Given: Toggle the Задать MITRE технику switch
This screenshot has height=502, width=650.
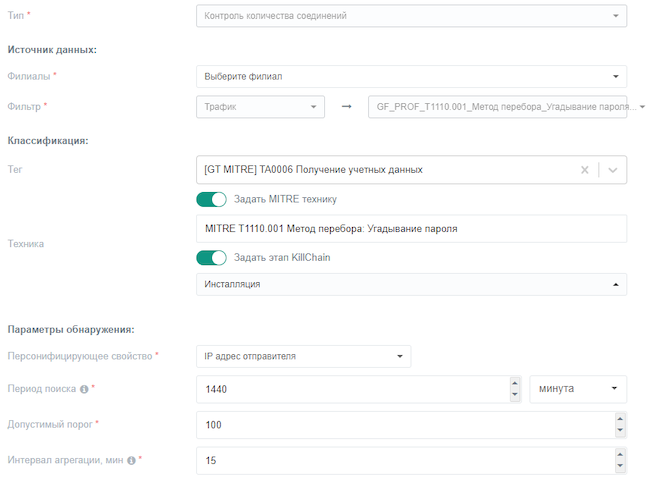Looking at the screenshot, I should point(212,199).
